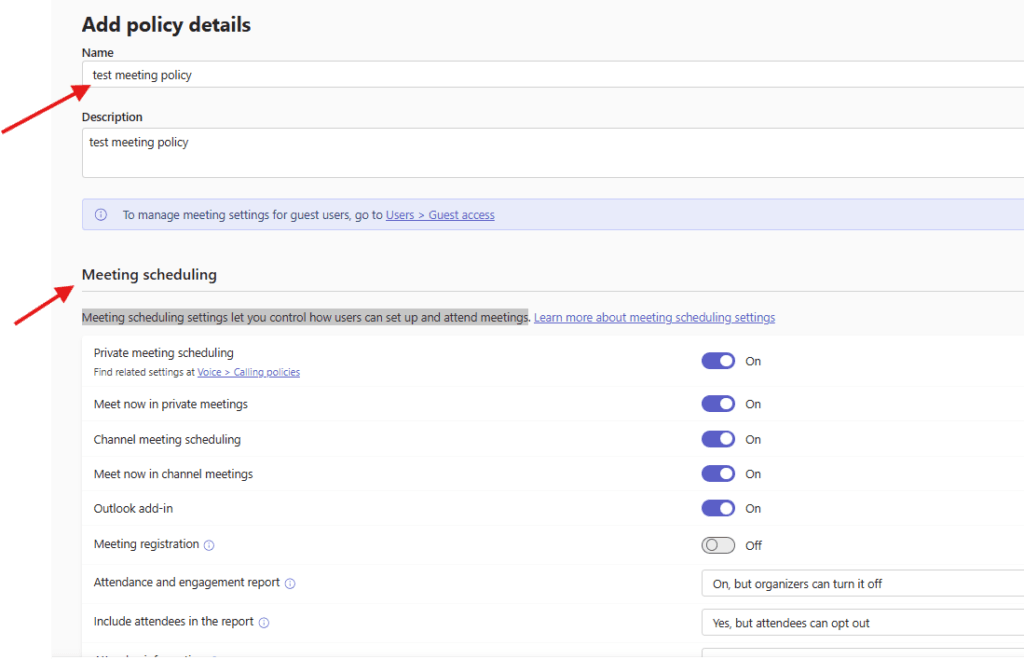Expand the Include attendees in the report dropdown

[x=860, y=623]
